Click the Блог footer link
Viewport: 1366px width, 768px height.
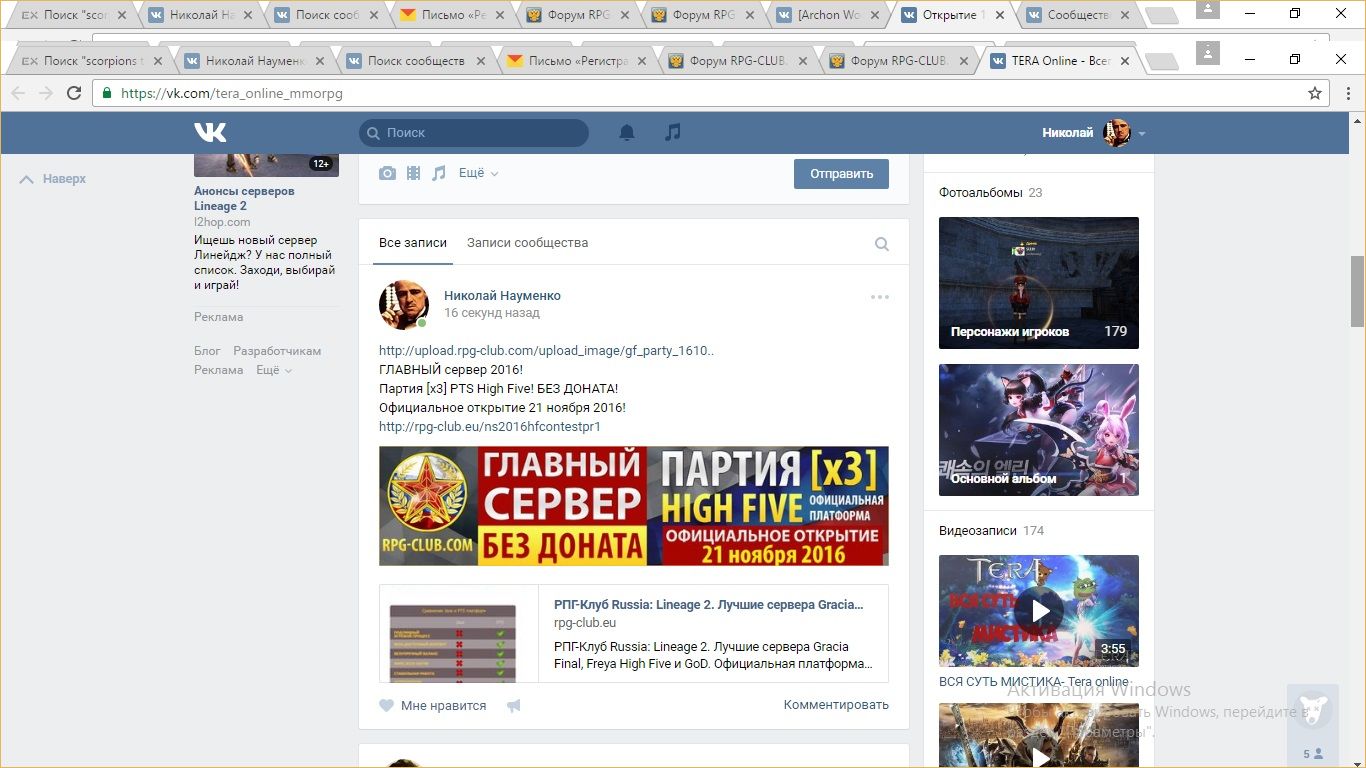[x=207, y=351]
